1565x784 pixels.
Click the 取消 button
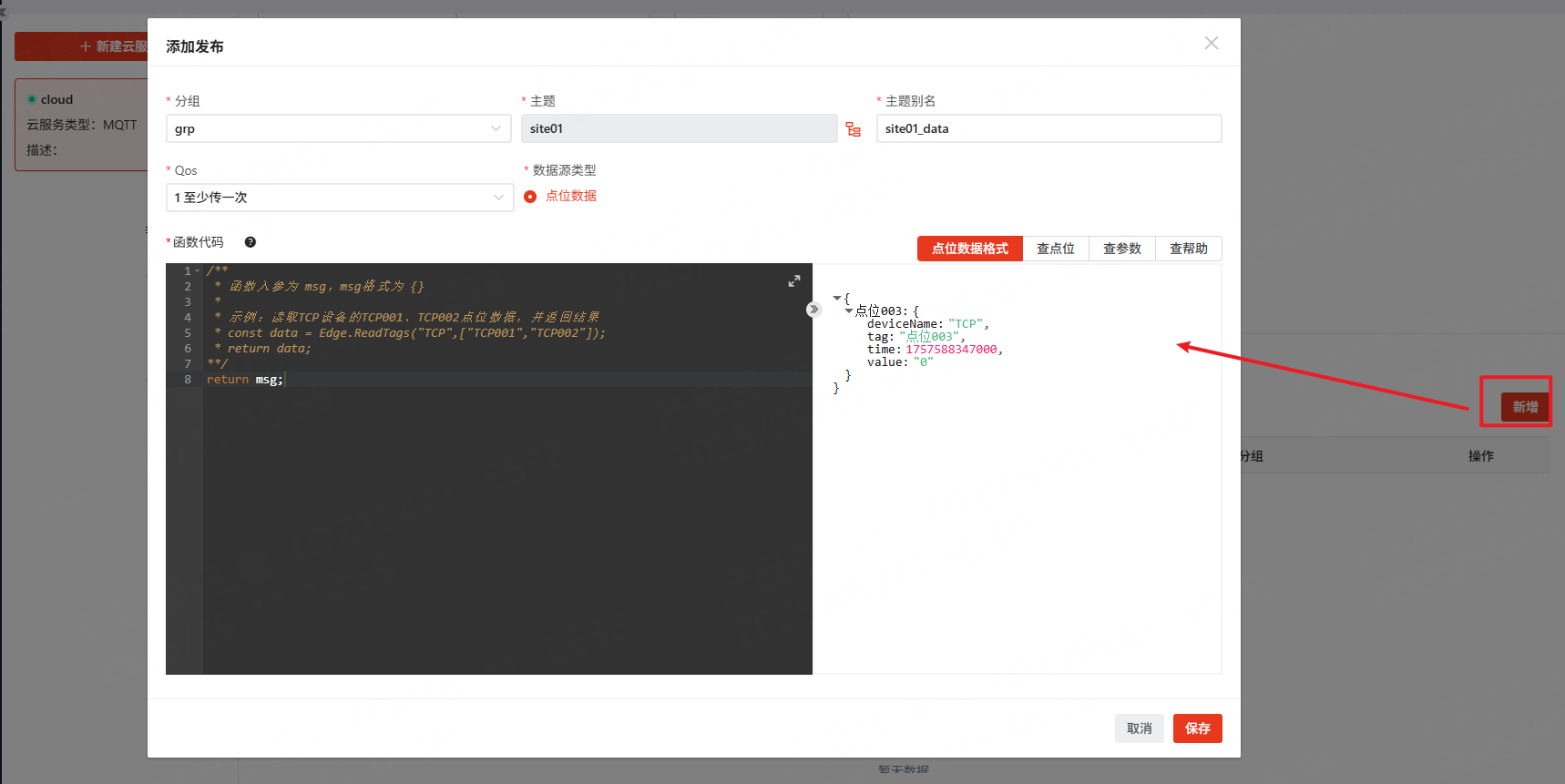(x=1139, y=728)
